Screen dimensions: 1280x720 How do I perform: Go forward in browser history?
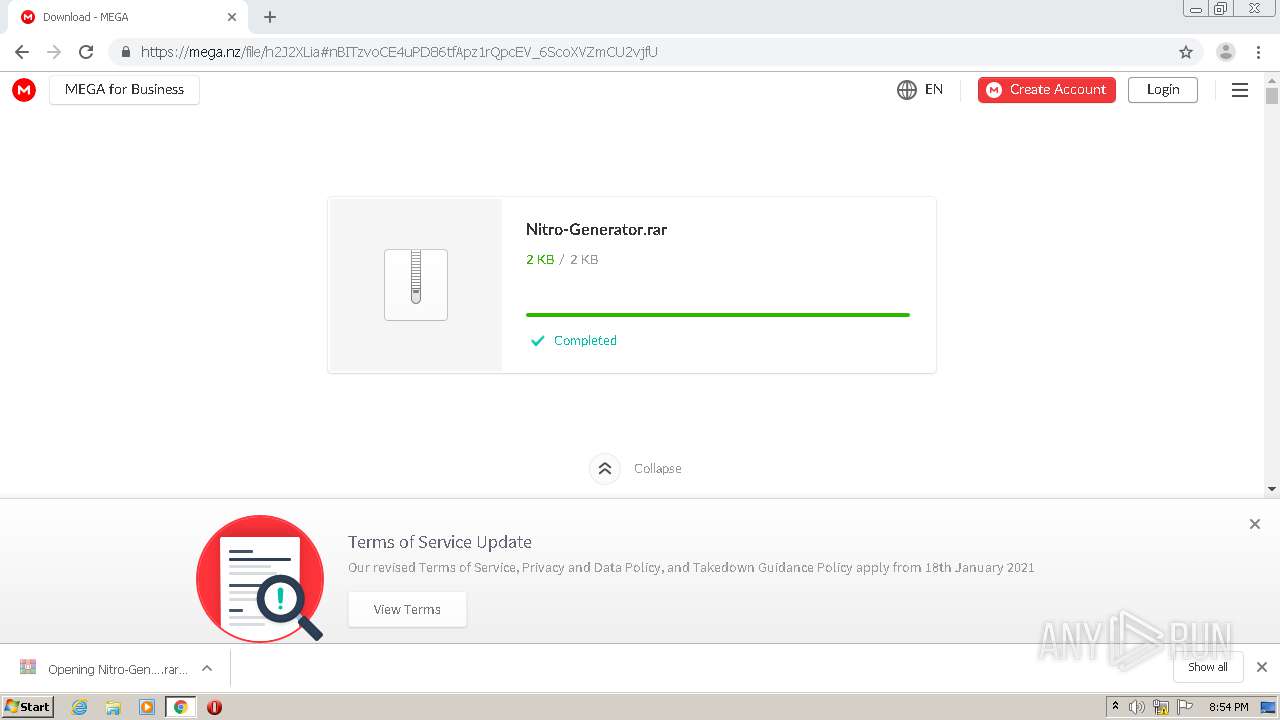(54, 52)
